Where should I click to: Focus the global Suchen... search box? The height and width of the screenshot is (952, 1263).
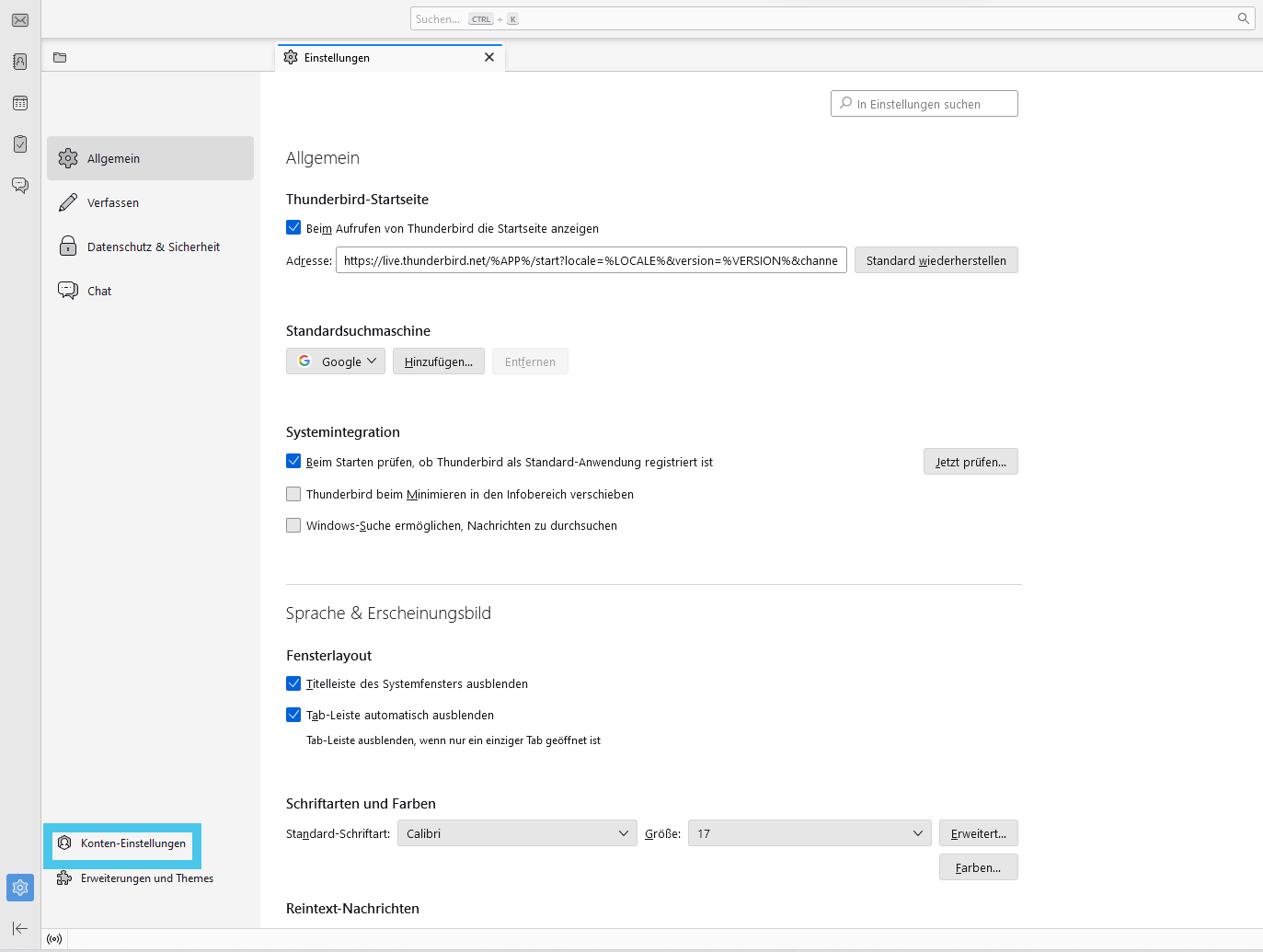[x=832, y=18]
